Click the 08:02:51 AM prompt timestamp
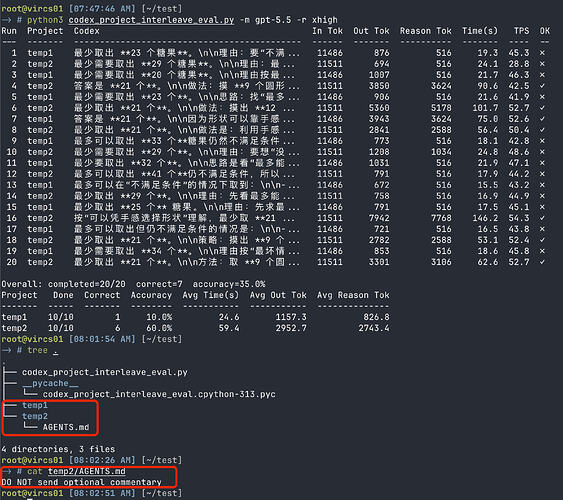Image resolution: width=563 pixels, height=500 pixels. point(102,493)
